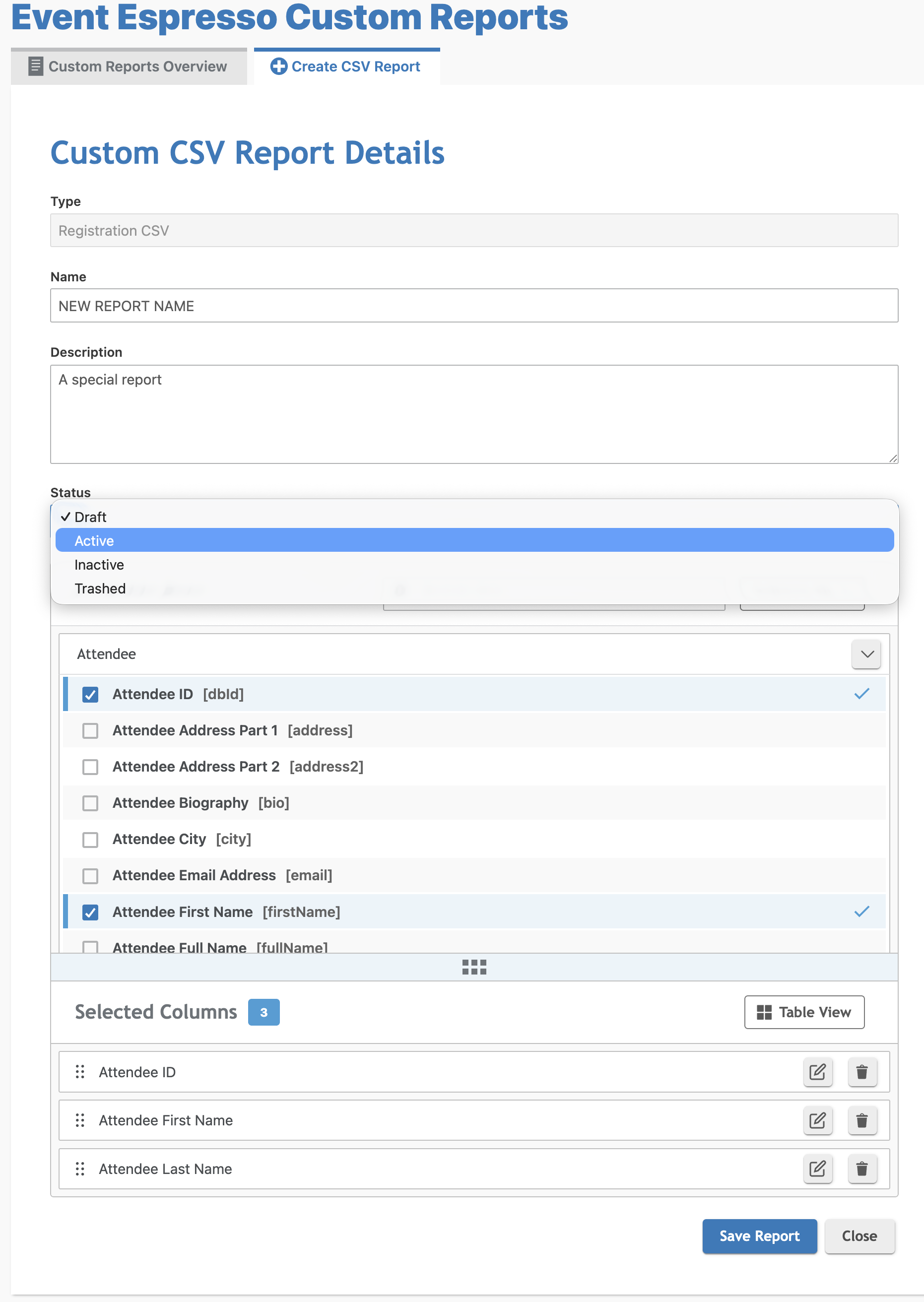Viewport: 924px width, 1302px height.
Task: Click the drag handle for Attendee First Name column
Action: click(80, 1120)
